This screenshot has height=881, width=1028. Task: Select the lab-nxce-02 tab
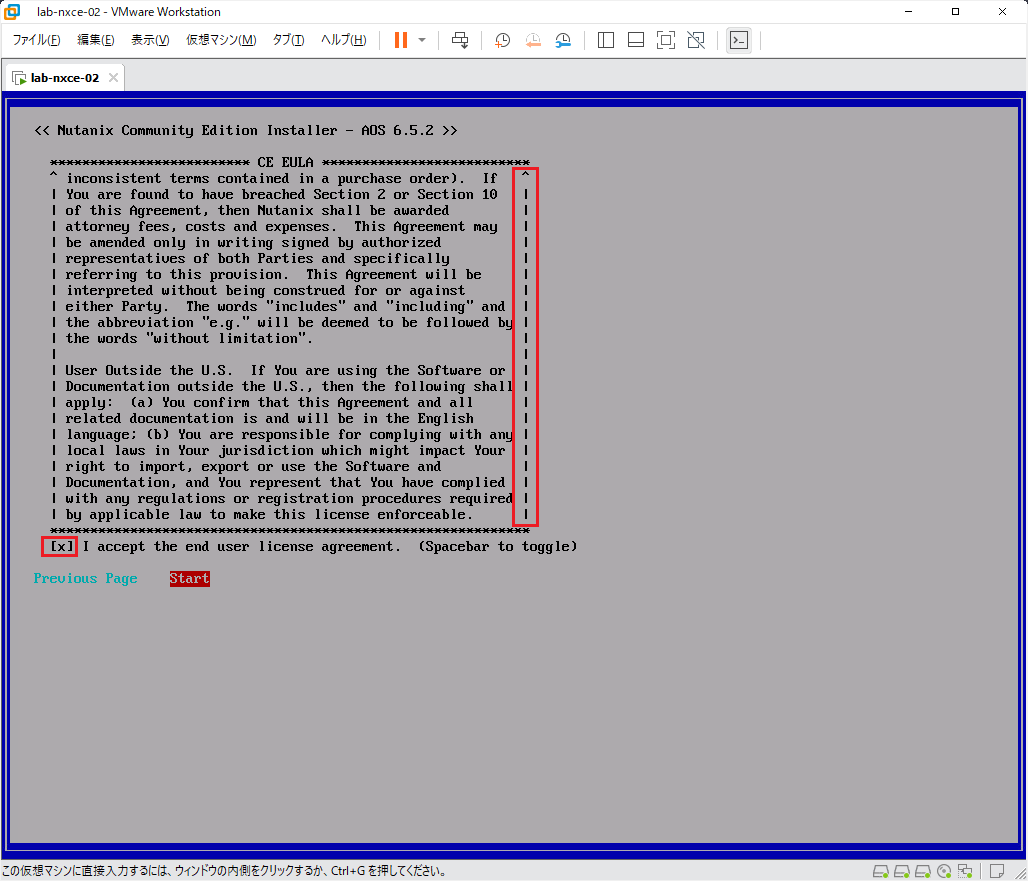coord(64,78)
